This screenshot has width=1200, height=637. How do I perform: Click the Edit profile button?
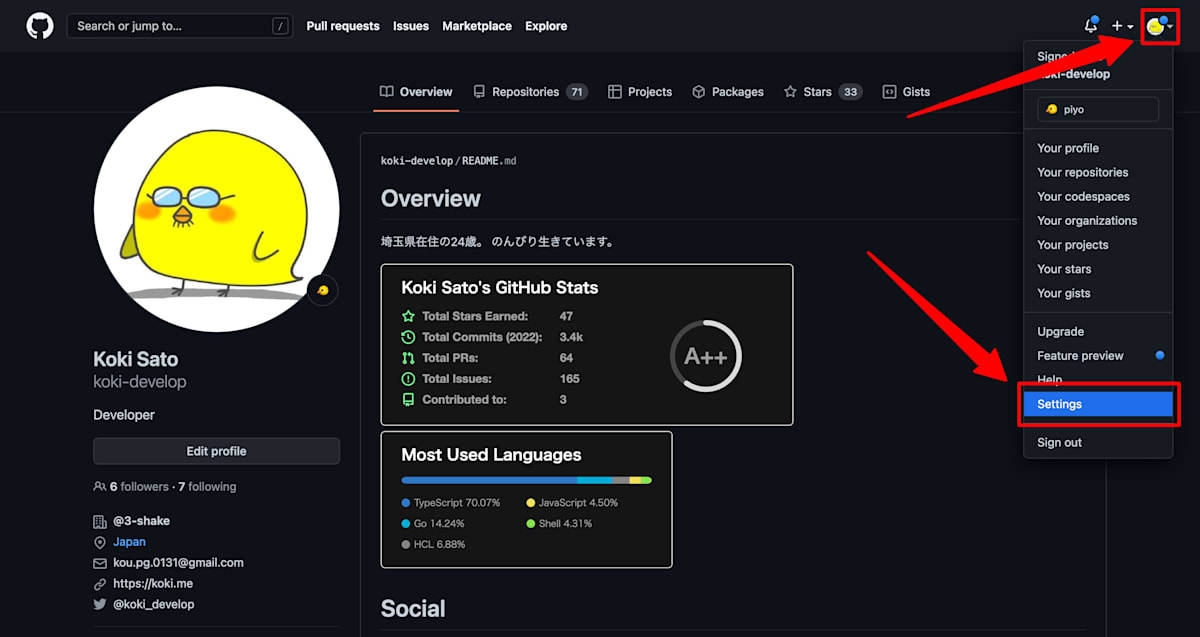(x=216, y=451)
